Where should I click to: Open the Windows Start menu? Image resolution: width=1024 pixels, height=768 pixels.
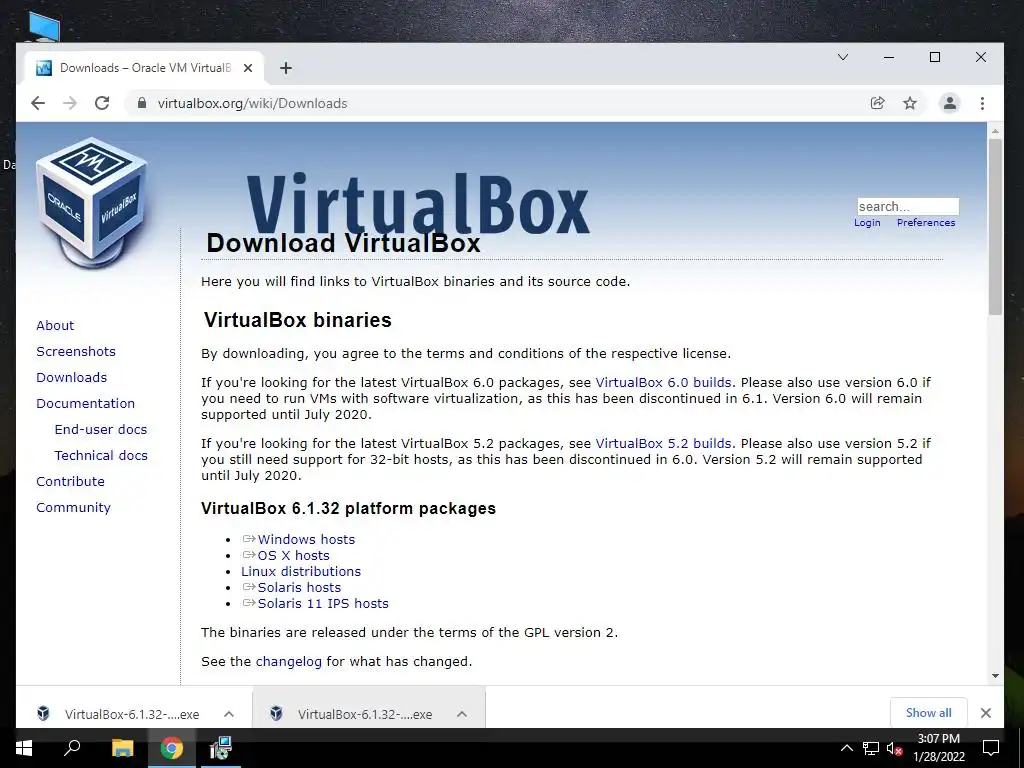[x=24, y=748]
